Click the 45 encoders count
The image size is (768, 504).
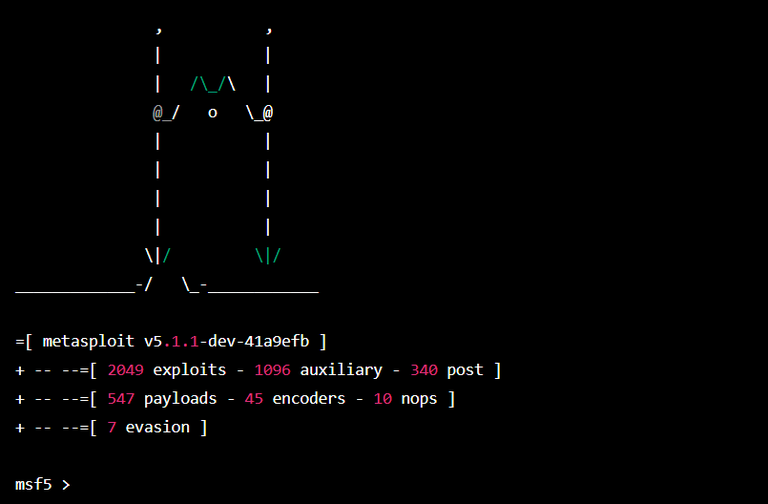pos(254,399)
